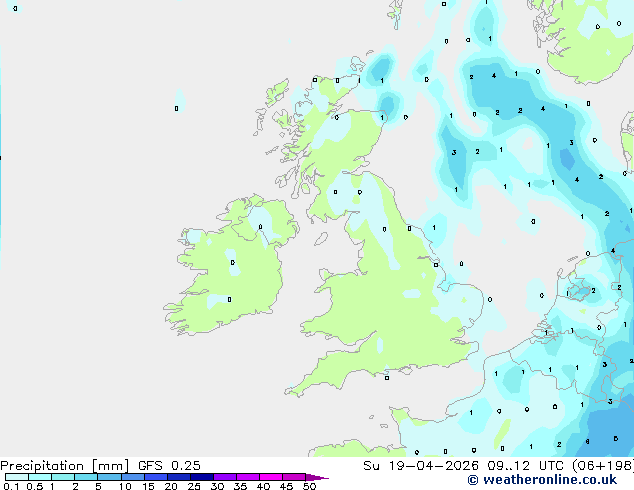Click the 10 to 15 mm legend swatch
This screenshot has width=634, height=490.
[x=133, y=477]
